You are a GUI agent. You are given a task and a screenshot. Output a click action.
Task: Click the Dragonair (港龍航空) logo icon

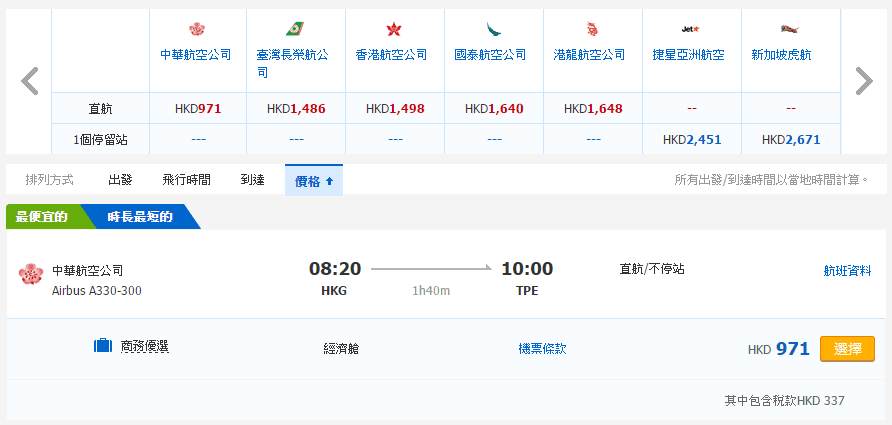pos(590,29)
